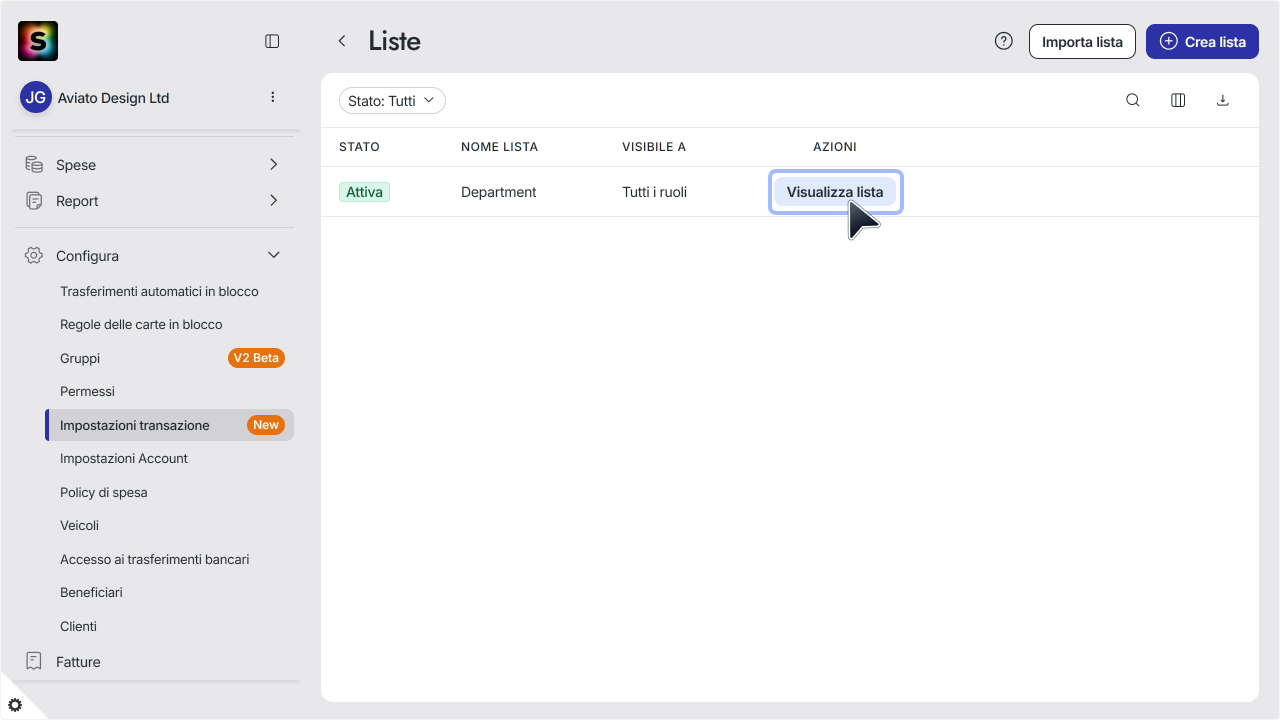Click the gear icon in bottom-left corner
This screenshot has width=1280, height=720.
coord(15,705)
